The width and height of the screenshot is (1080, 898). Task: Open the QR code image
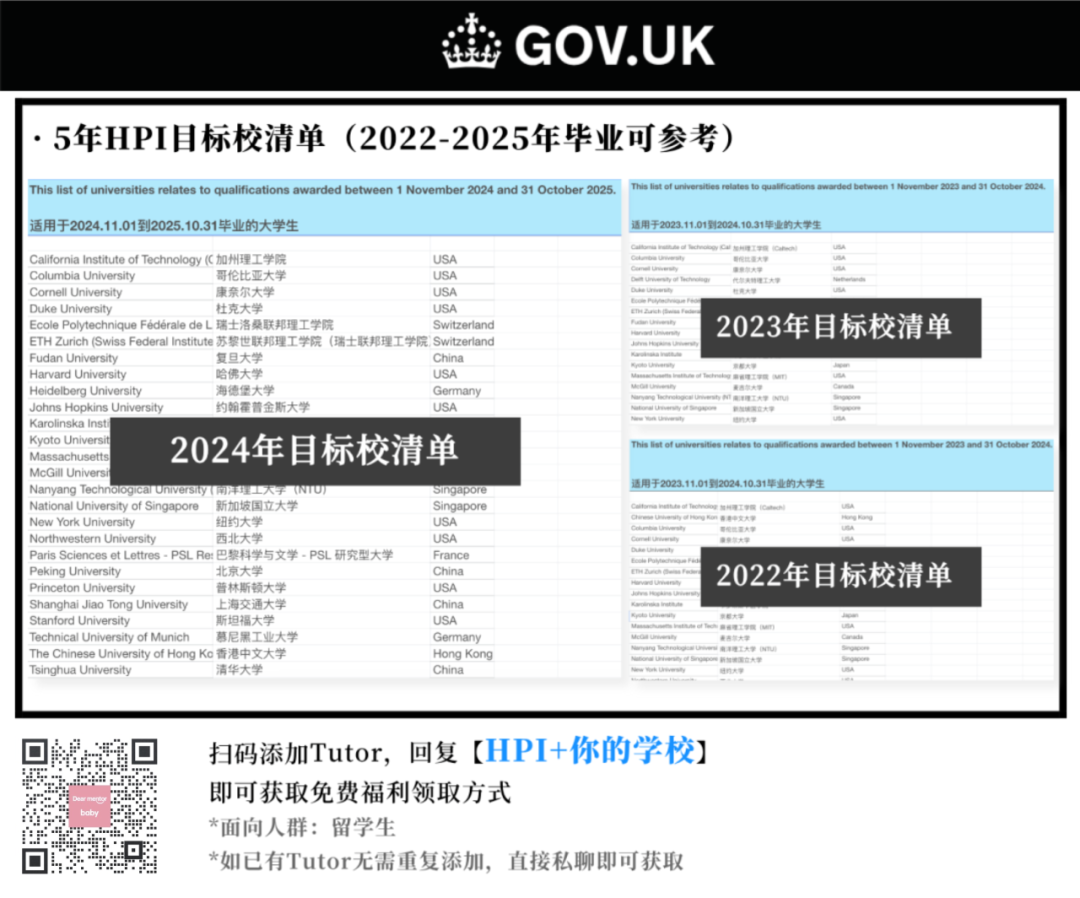click(x=90, y=806)
